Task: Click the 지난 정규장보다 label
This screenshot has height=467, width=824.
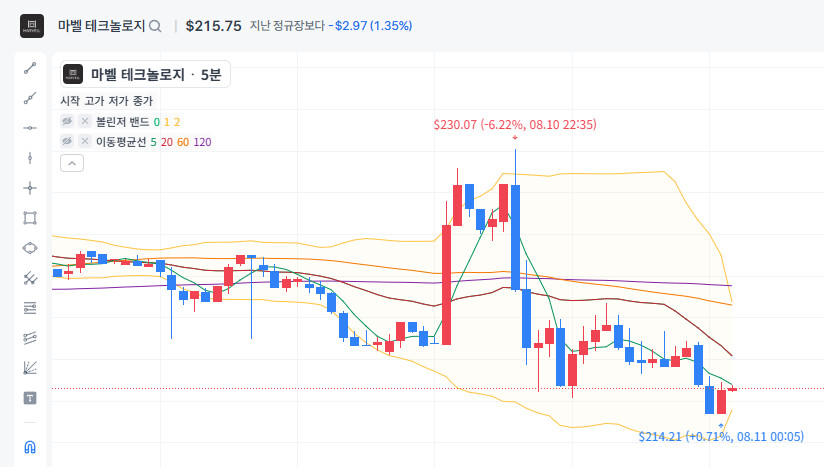Action: 287,26
